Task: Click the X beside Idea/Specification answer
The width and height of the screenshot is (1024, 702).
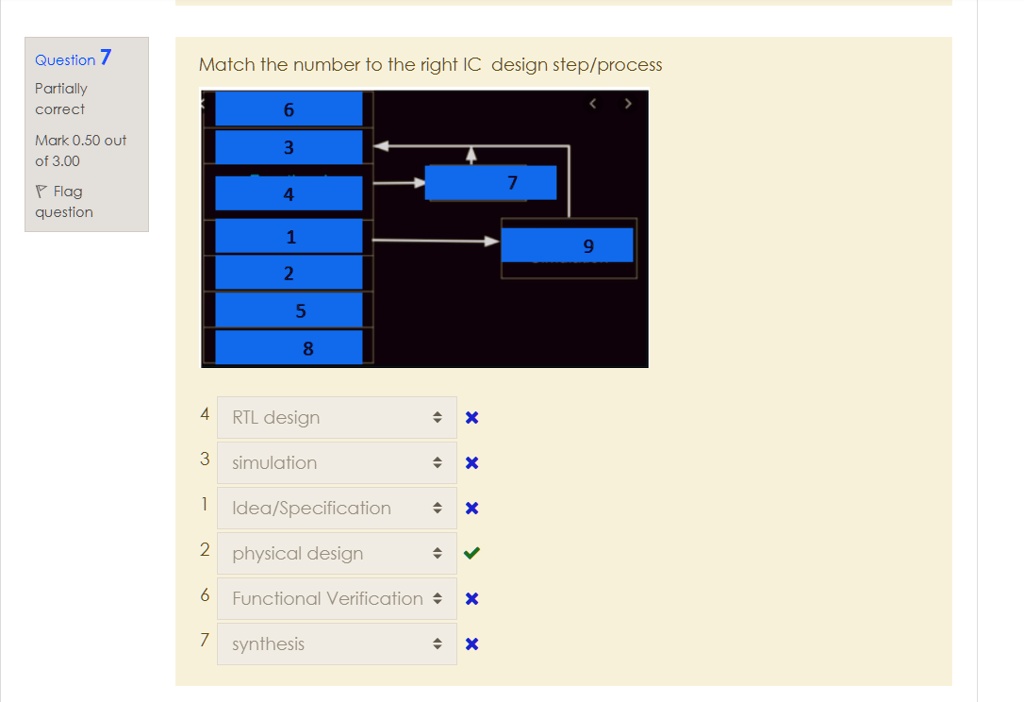Action: [471, 508]
